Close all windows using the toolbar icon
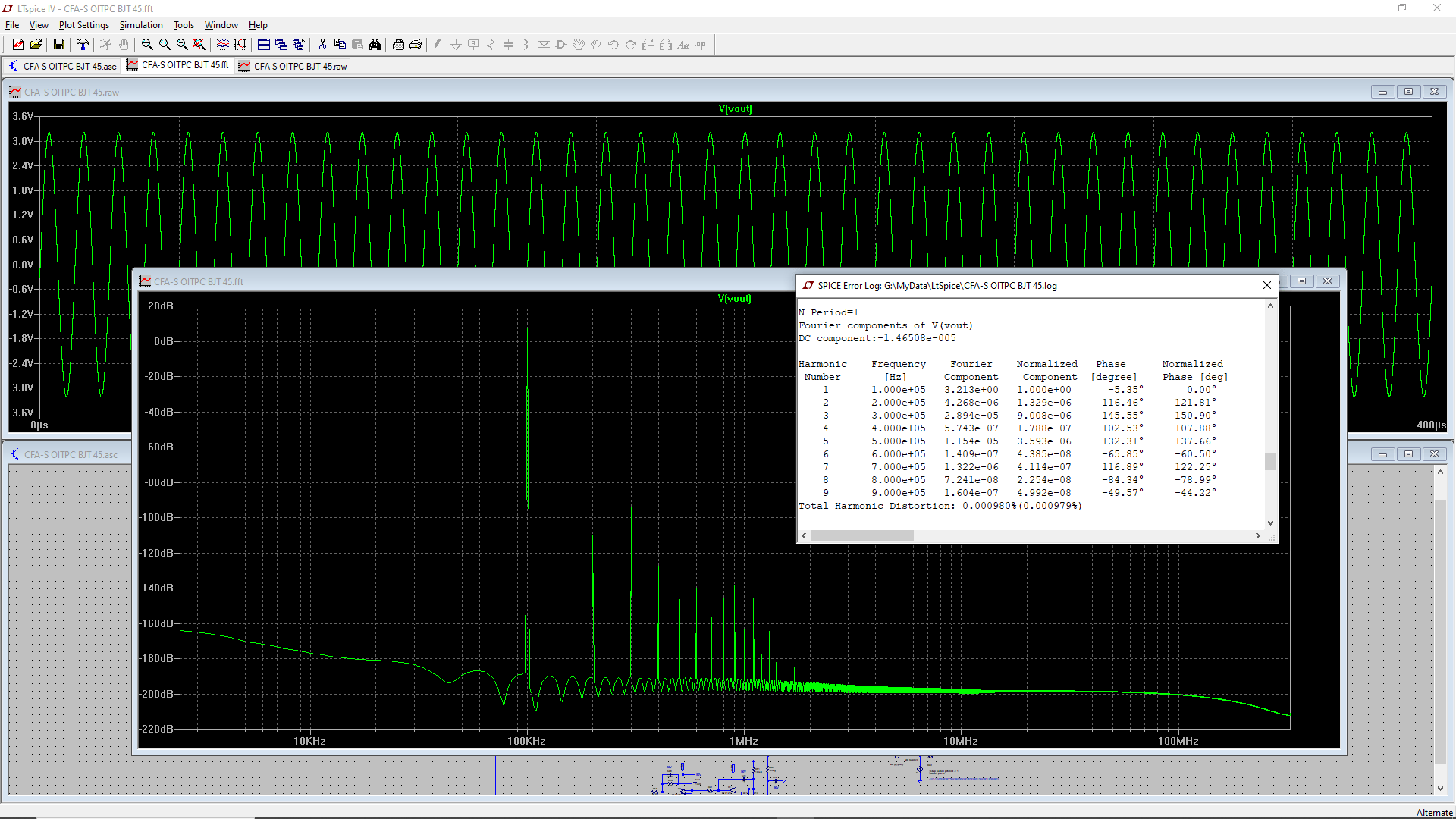 (299, 45)
